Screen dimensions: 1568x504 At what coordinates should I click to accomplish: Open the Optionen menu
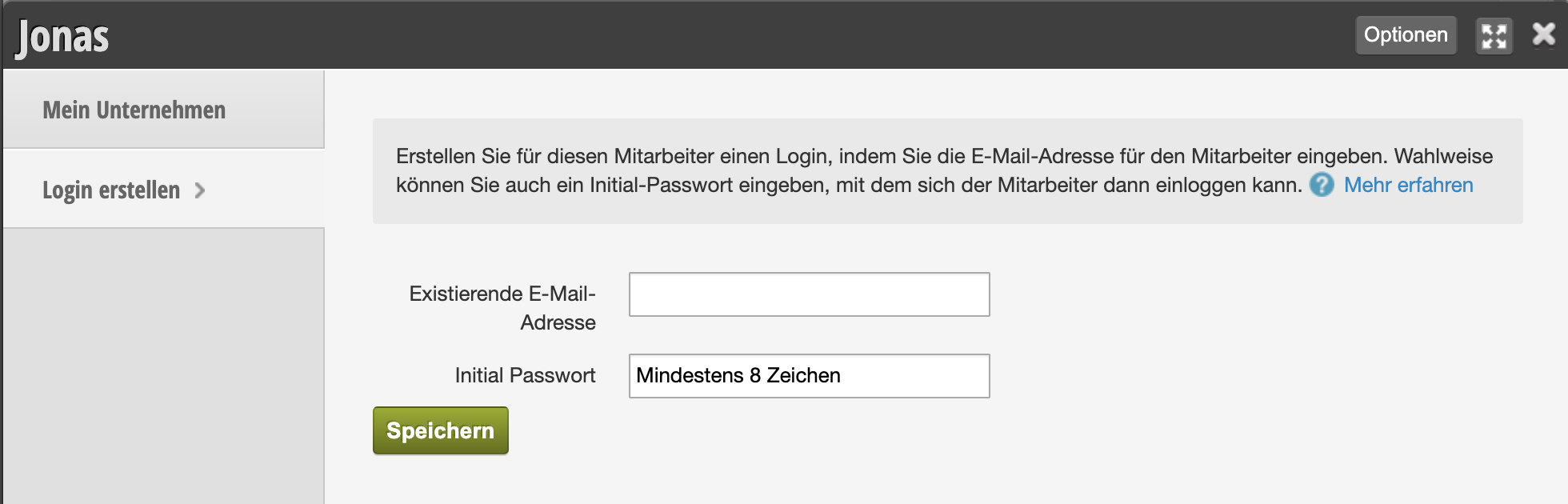click(1406, 35)
